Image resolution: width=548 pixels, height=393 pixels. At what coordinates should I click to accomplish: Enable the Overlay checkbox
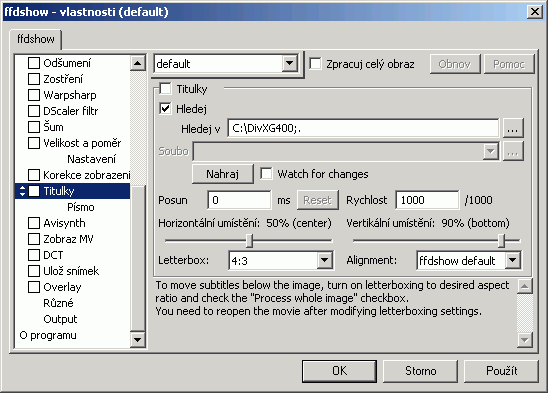34,287
